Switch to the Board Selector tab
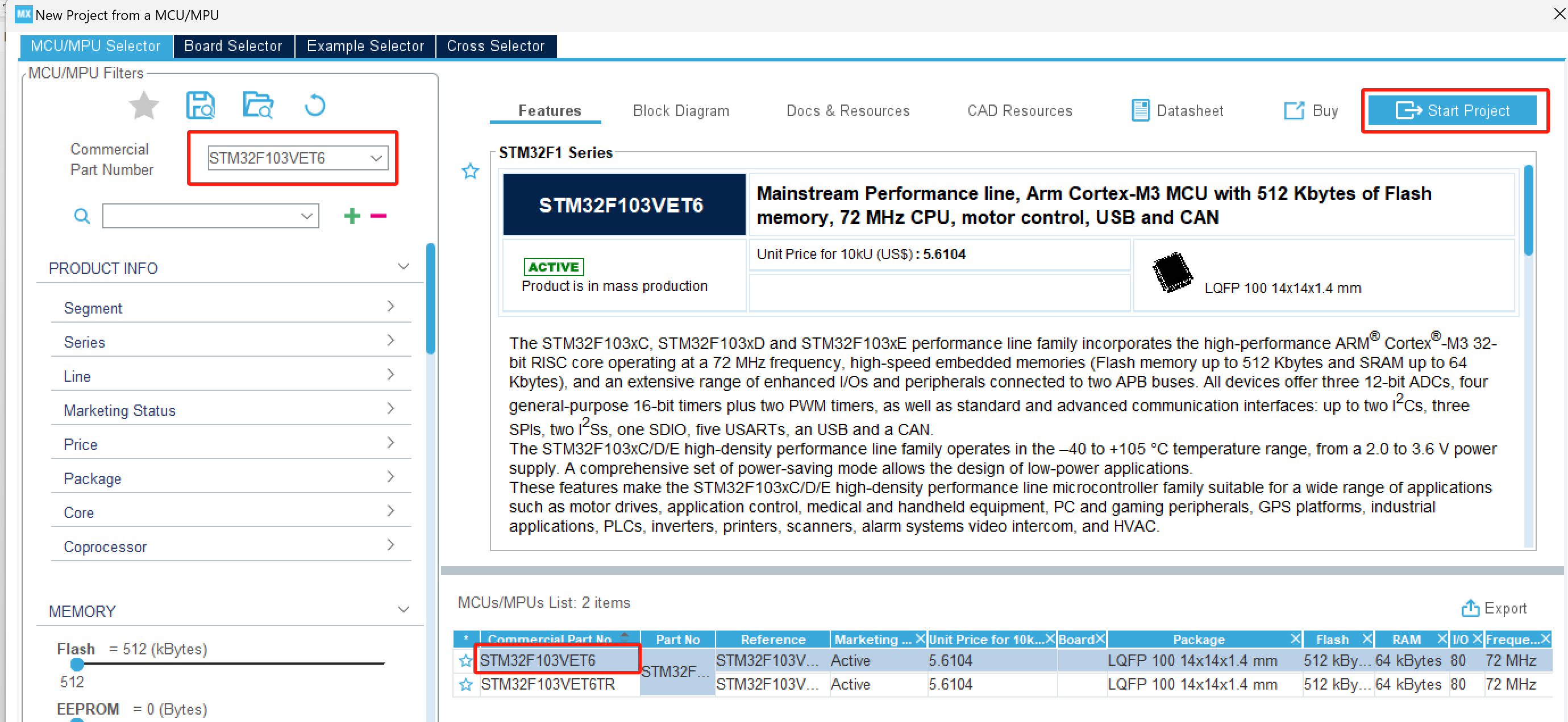The height and width of the screenshot is (722, 1568). (233, 46)
